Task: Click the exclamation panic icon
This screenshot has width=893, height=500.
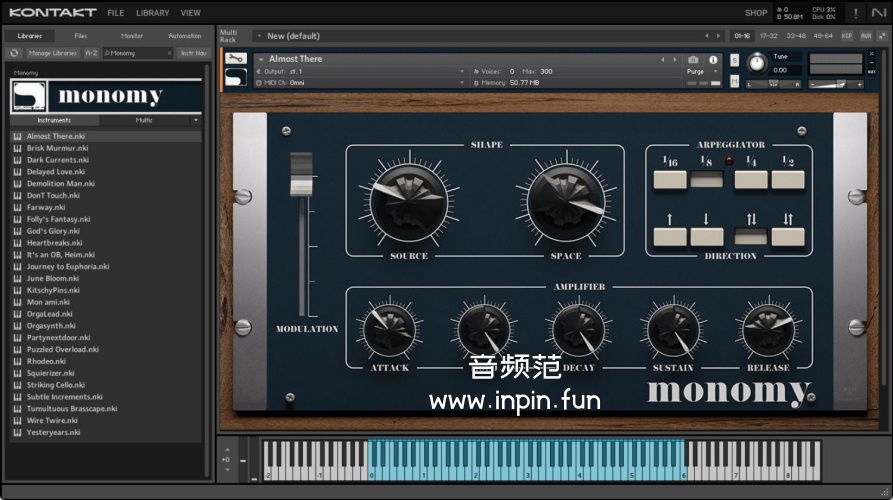Action: [856, 13]
